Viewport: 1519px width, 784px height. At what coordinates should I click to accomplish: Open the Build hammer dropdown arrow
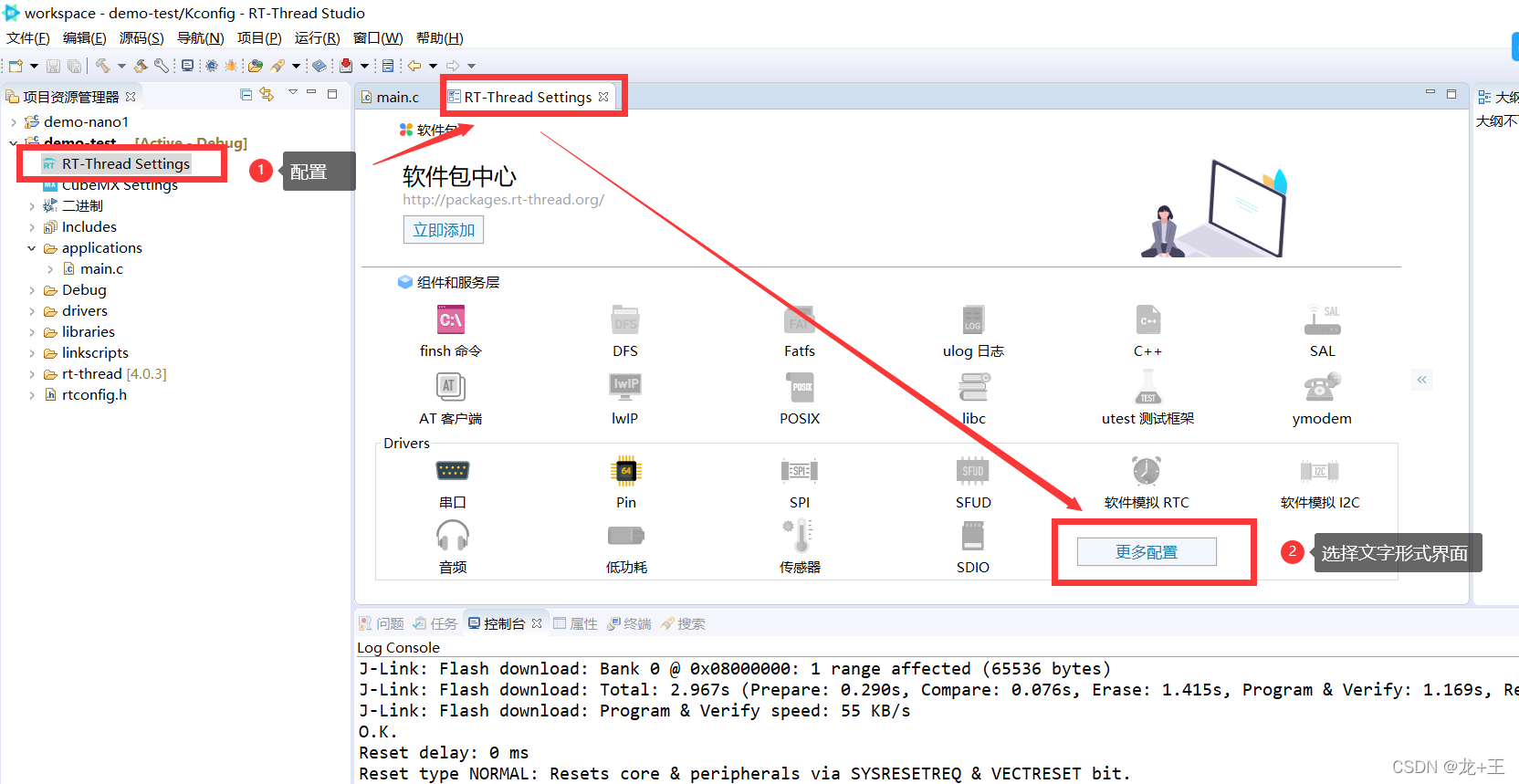(x=121, y=66)
